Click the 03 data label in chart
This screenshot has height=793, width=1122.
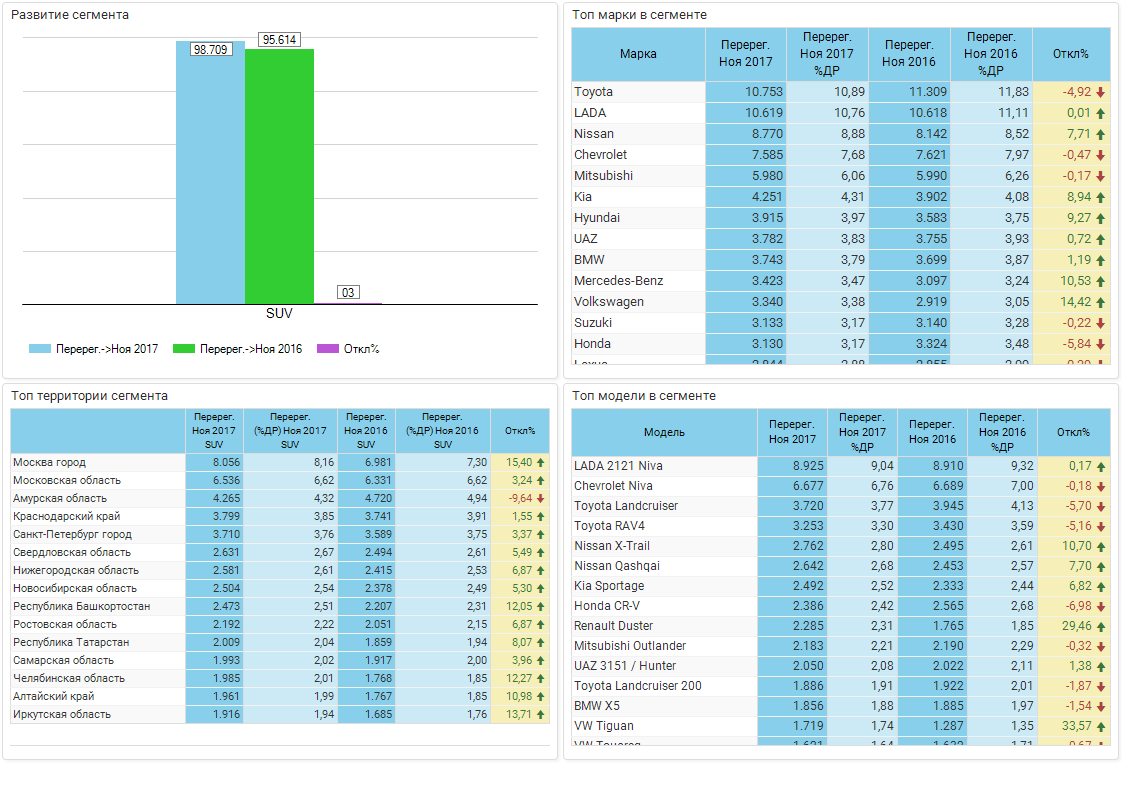(x=348, y=292)
